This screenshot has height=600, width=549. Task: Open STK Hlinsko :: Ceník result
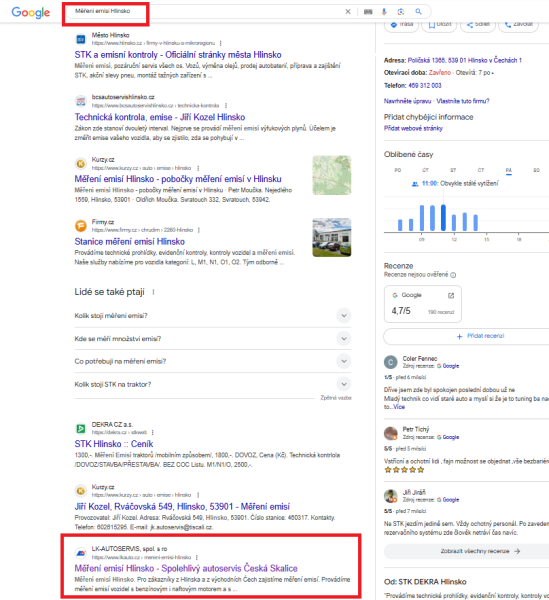coord(114,444)
